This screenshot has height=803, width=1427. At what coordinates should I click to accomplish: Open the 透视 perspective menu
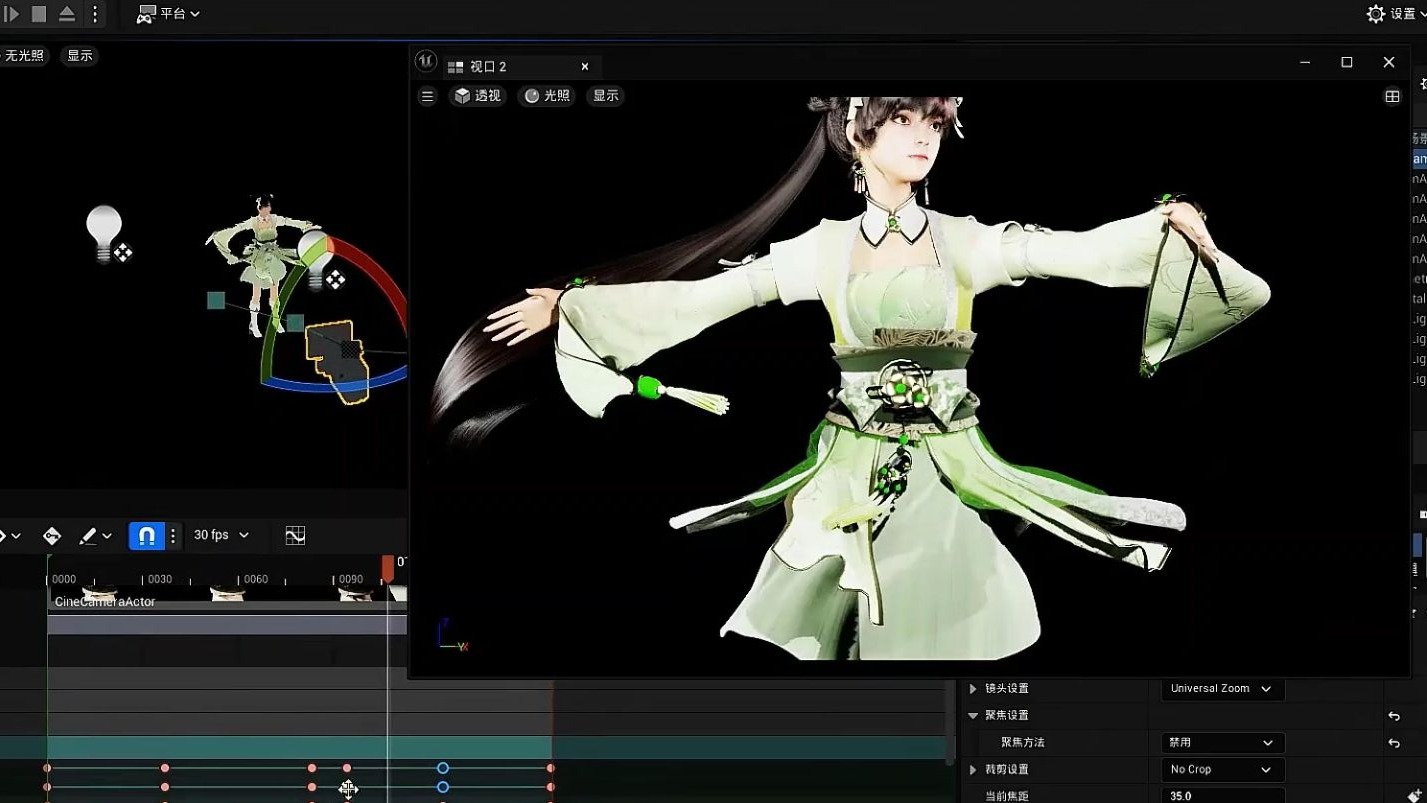pos(478,96)
